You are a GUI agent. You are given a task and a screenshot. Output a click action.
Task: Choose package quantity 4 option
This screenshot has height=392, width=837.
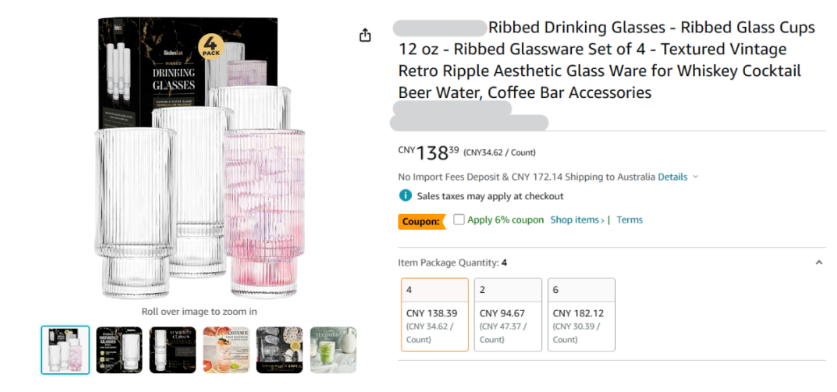(435, 315)
